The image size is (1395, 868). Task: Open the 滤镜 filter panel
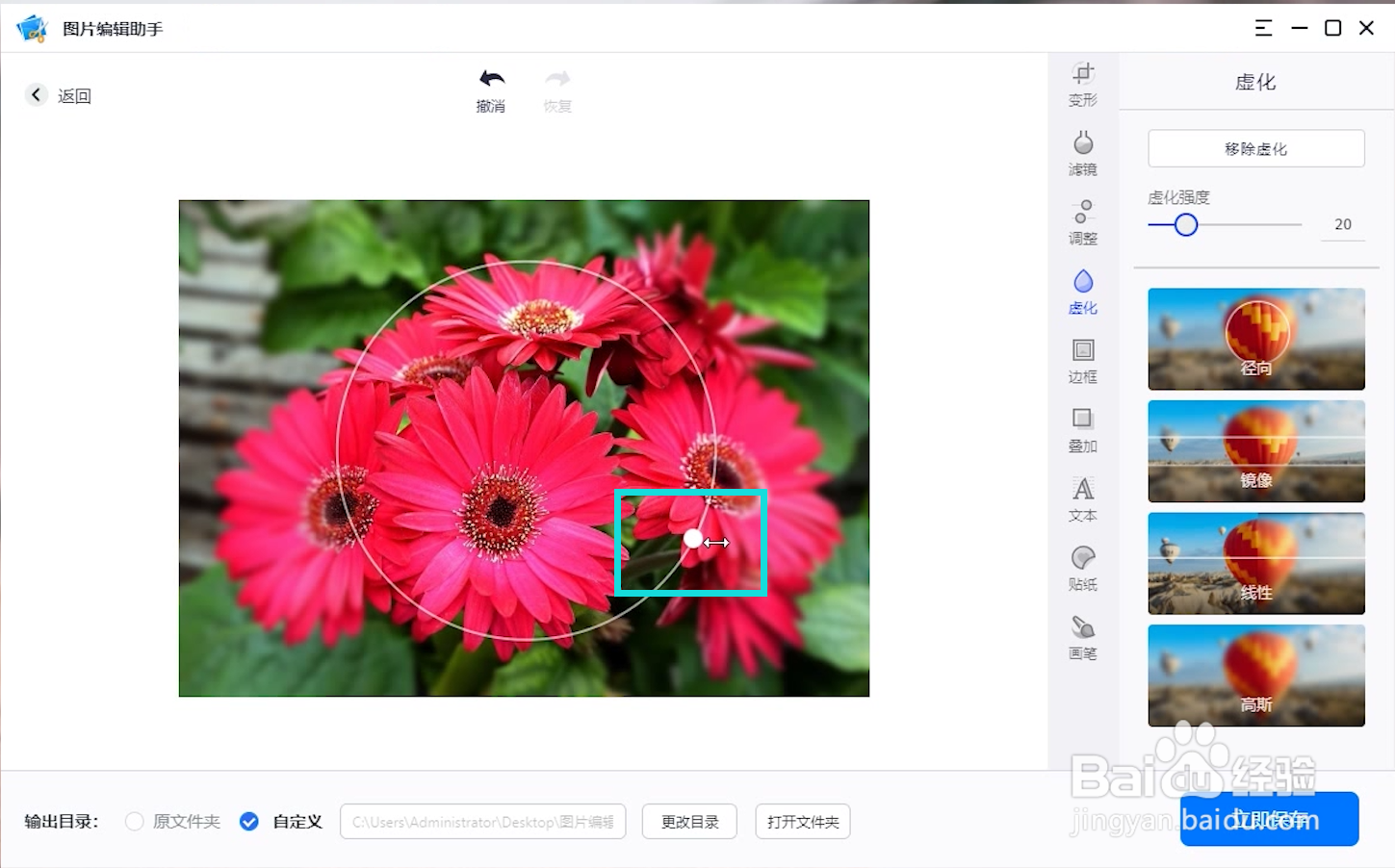tap(1082, 152)
